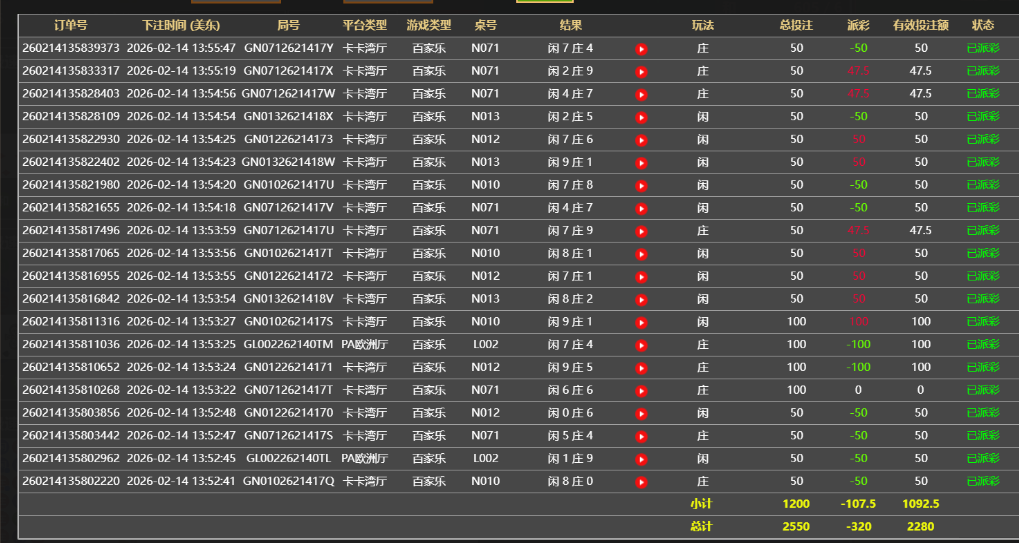
Task: Click play button for round GN0132621418V
Action: click(642, 299)
